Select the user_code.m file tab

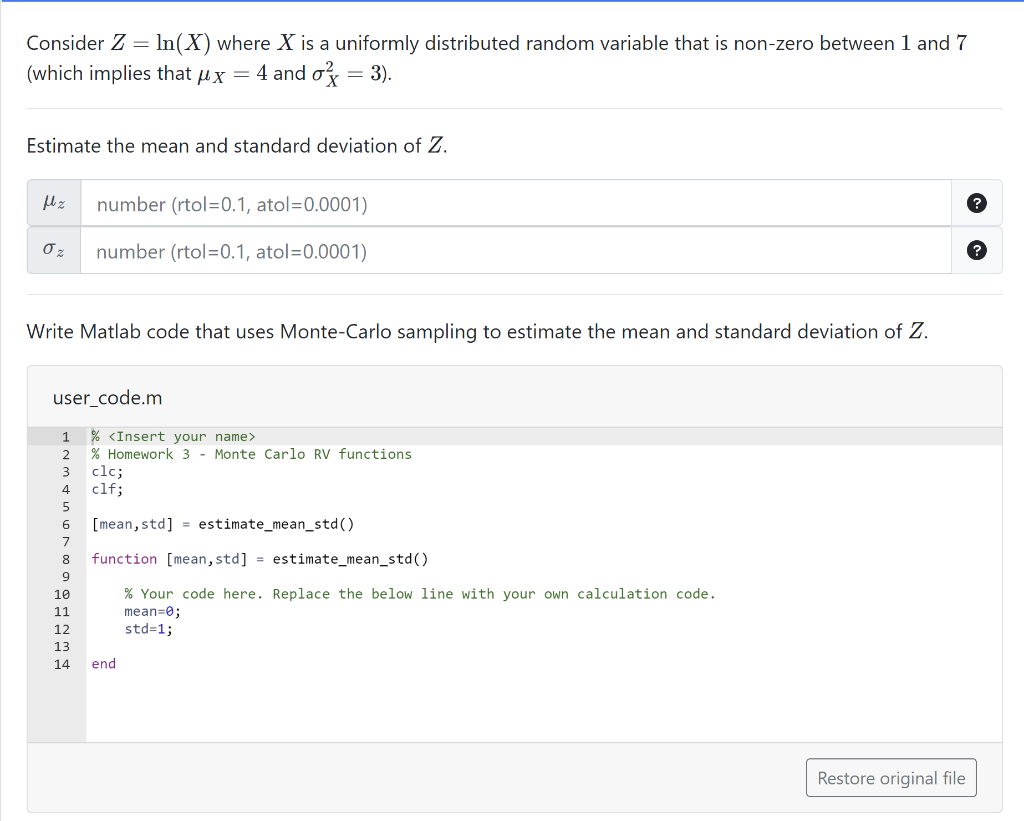tap(106, 397)
